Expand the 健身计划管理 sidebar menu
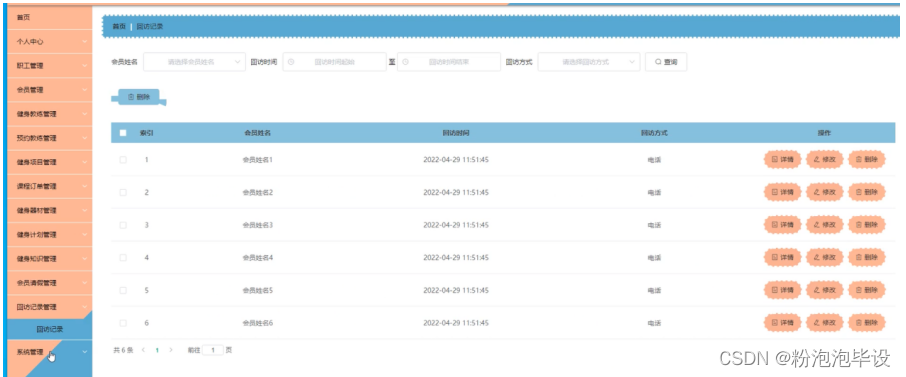 [x=49, y=235]
